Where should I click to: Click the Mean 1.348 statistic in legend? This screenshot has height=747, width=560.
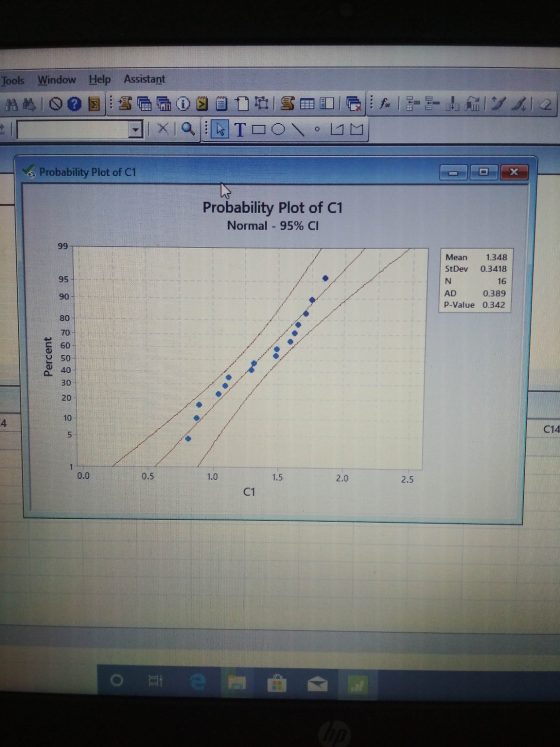click(476, 257)
